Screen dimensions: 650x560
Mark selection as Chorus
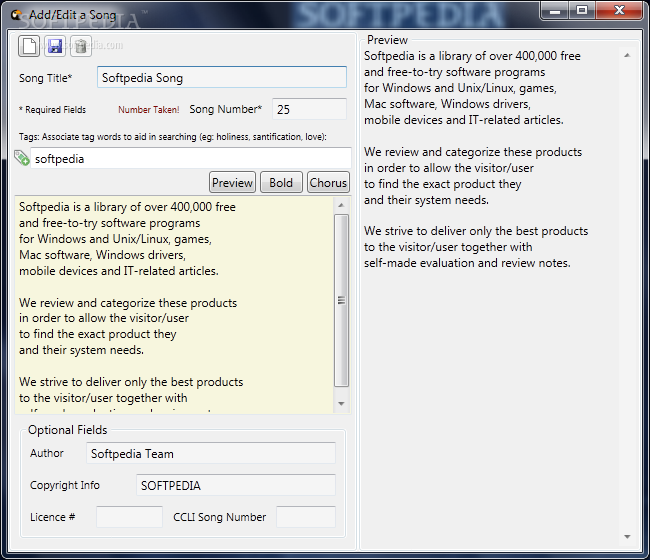pyautogui.click(x=328, y=182)
